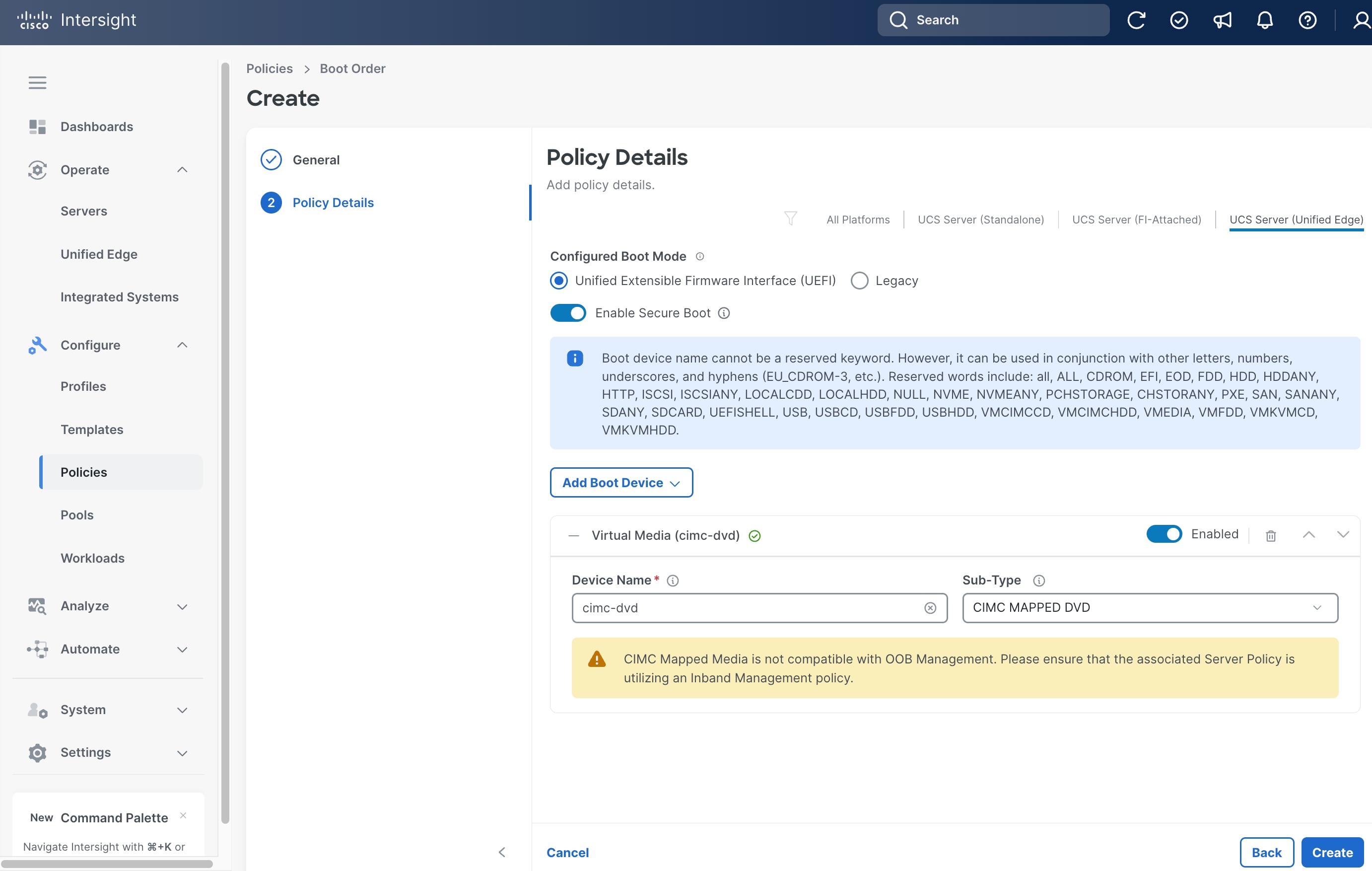The image size is (1372, 871).
Task: Open the help question mark icon
Action: pyautogui.click(x=1307, y=20)
